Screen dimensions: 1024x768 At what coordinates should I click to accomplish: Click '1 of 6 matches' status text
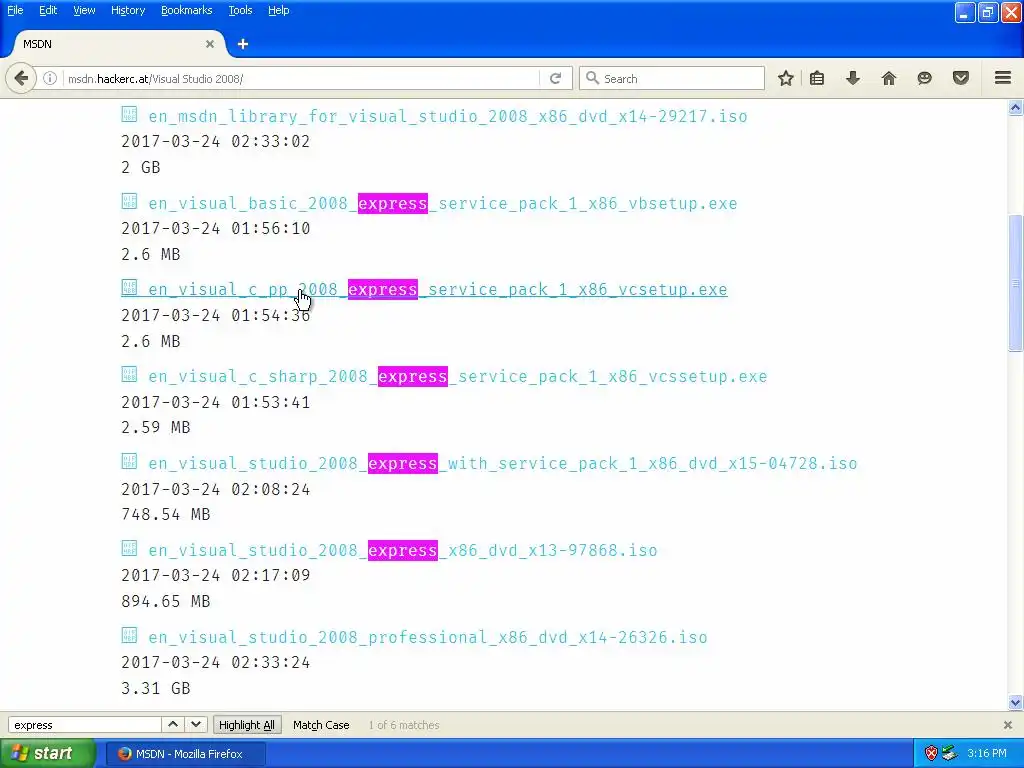404,725
